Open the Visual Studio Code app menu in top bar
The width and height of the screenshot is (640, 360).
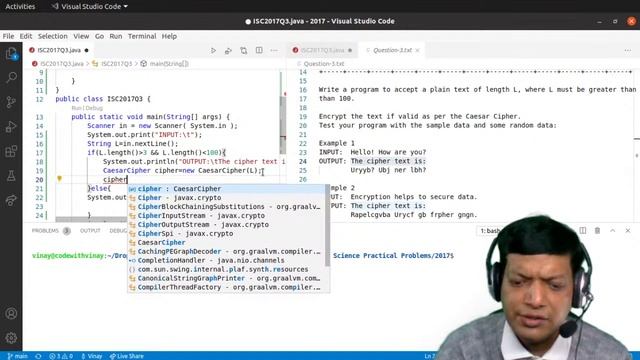click(90, 6)
